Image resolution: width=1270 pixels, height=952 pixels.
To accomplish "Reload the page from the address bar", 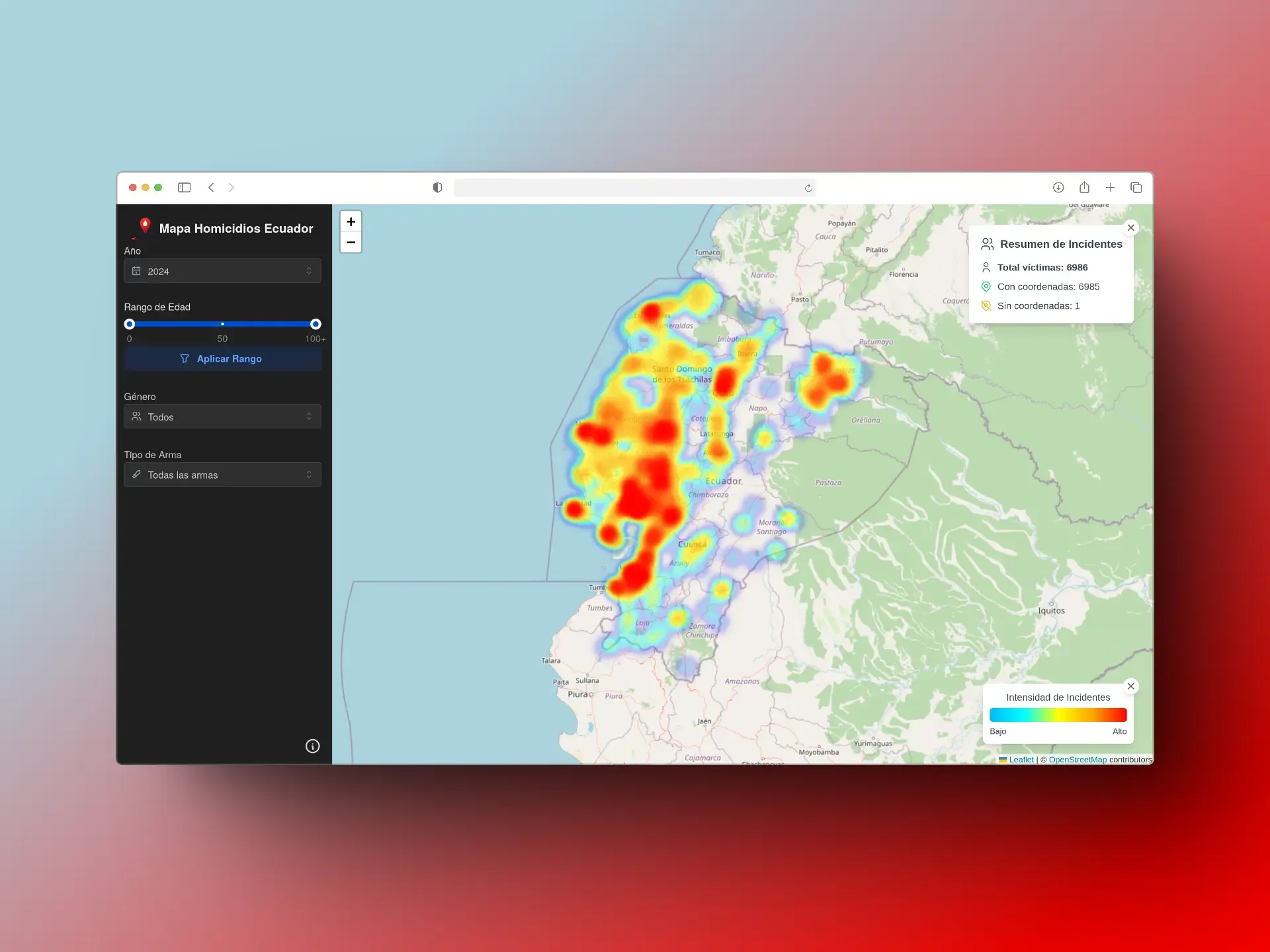I will point(808,188).
